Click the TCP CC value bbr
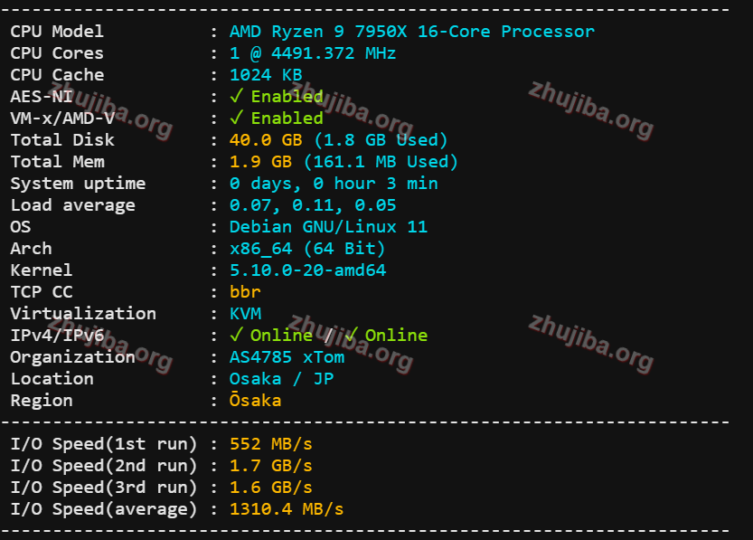Image resolution: width=753 pixels, height=540 pixels. [x=245, y=292]
